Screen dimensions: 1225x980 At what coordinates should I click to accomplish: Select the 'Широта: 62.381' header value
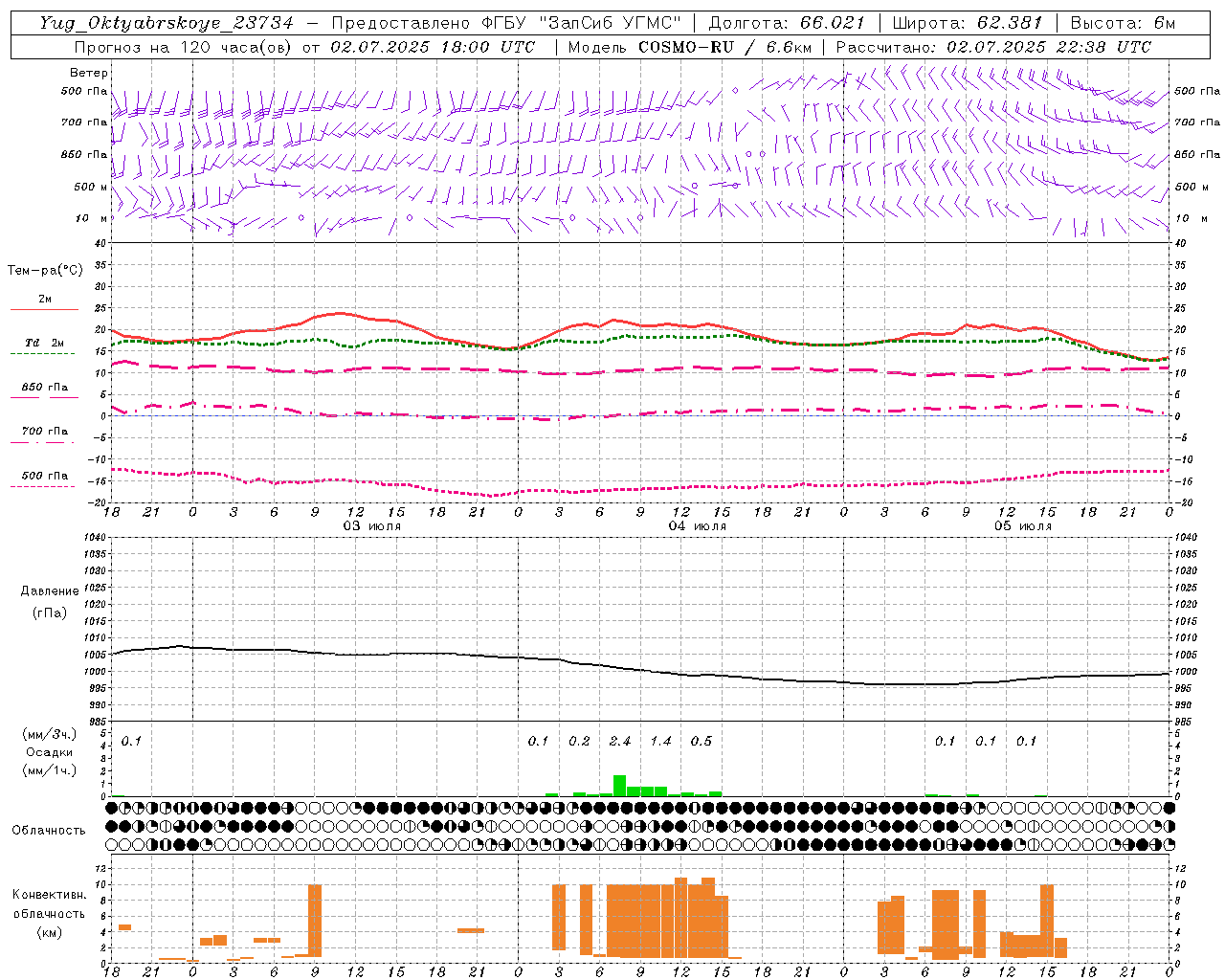[967, 23]
